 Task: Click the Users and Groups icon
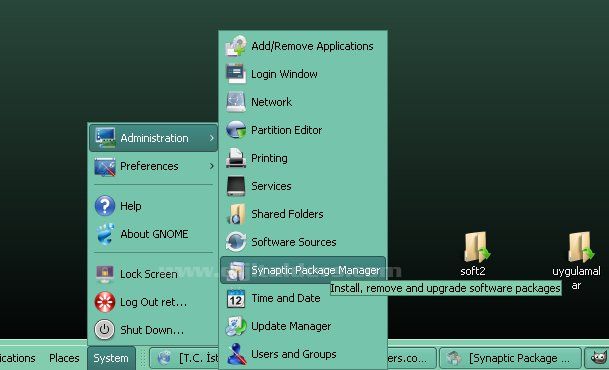coord(237,354)
